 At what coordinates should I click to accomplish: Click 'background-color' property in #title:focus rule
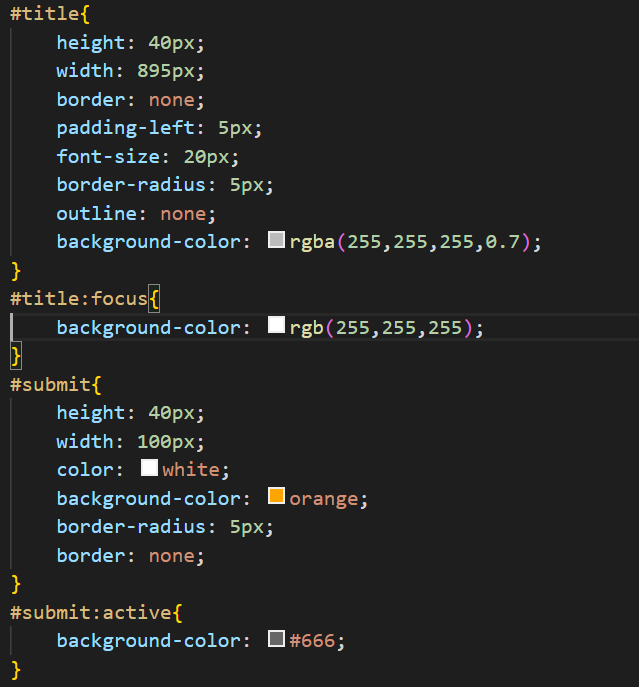[x=148, y=328]
